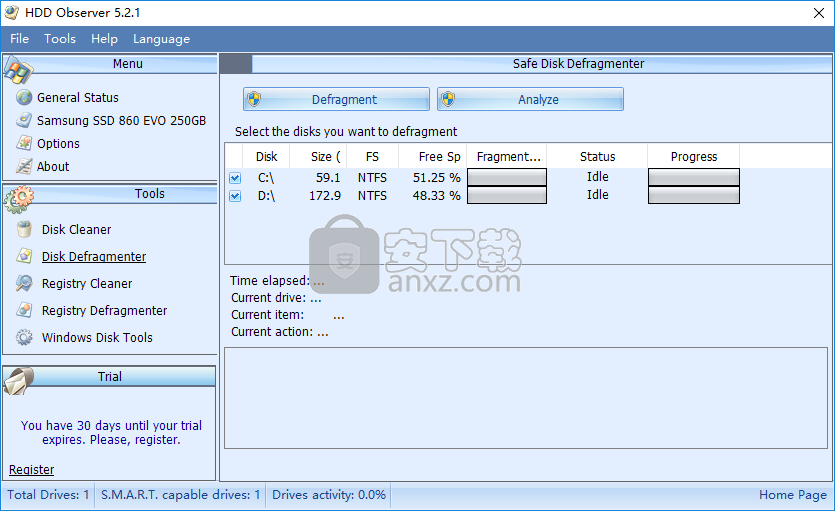Click S.M.A.R.T. capable drives status entry

click(181, 494)
